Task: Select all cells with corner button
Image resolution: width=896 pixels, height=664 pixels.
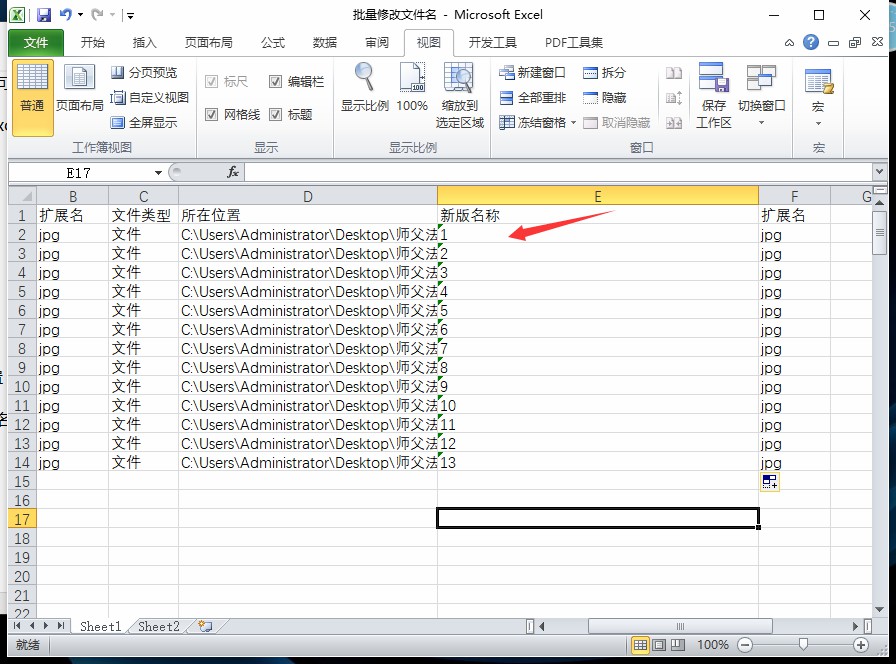Action: (22, 197)
